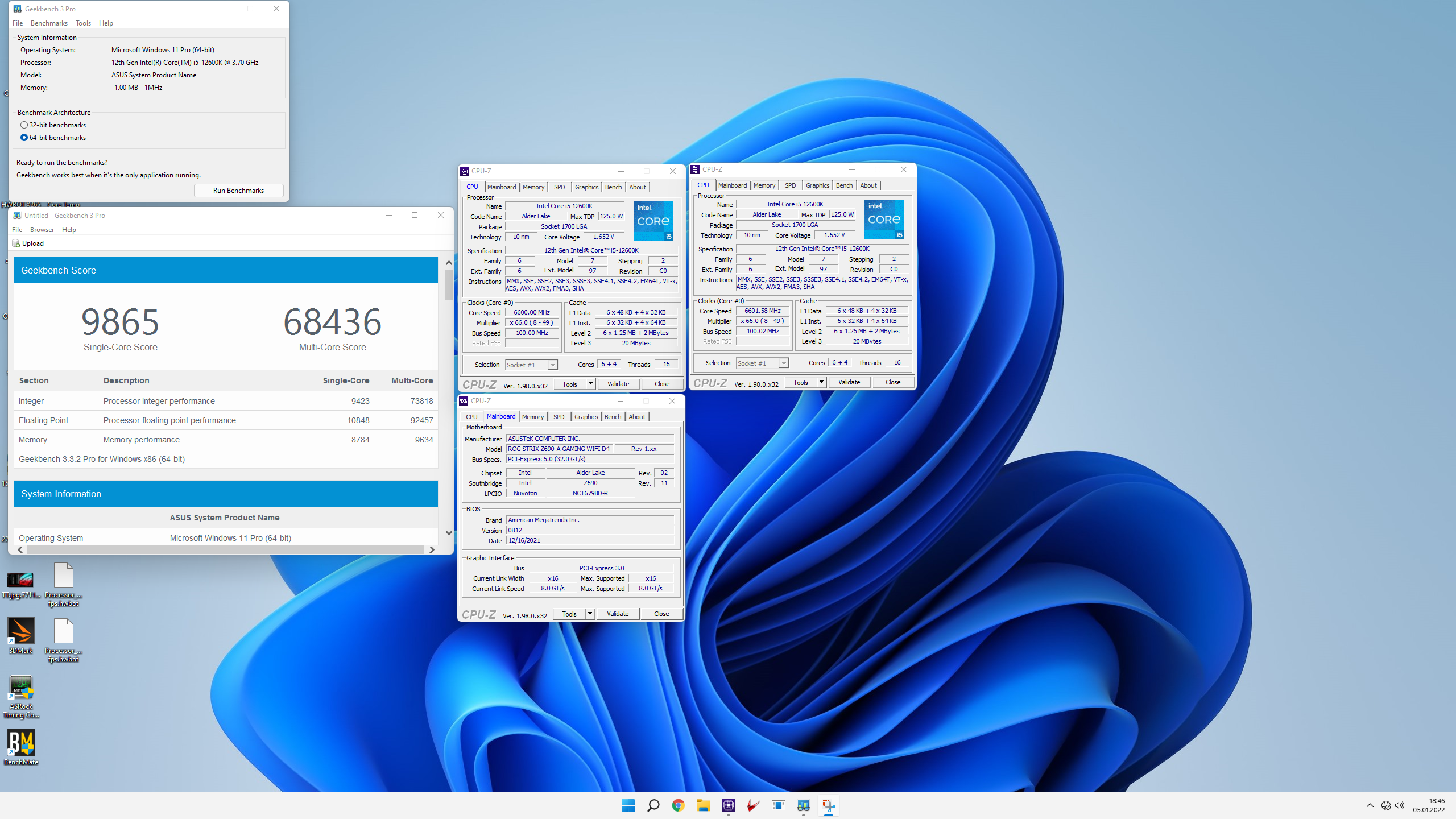Click the Run Benchmarks button
Screen dimensions: 1456x819
pos(238,191)
